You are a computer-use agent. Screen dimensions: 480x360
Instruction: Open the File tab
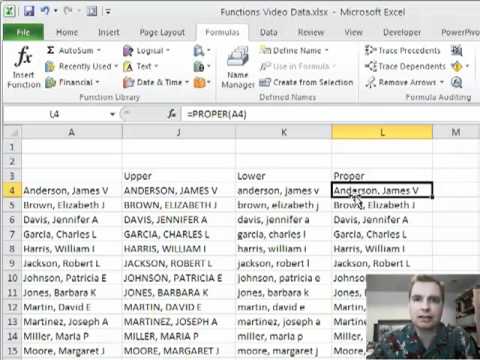(23, 32)
